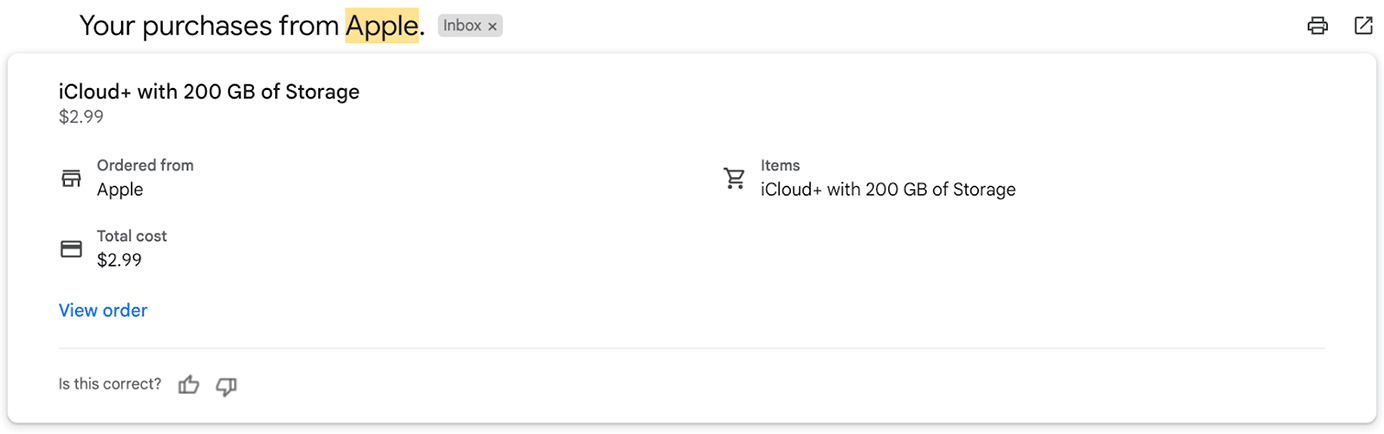Click the iCloud+ with 200 GB card title

(209, 92)
